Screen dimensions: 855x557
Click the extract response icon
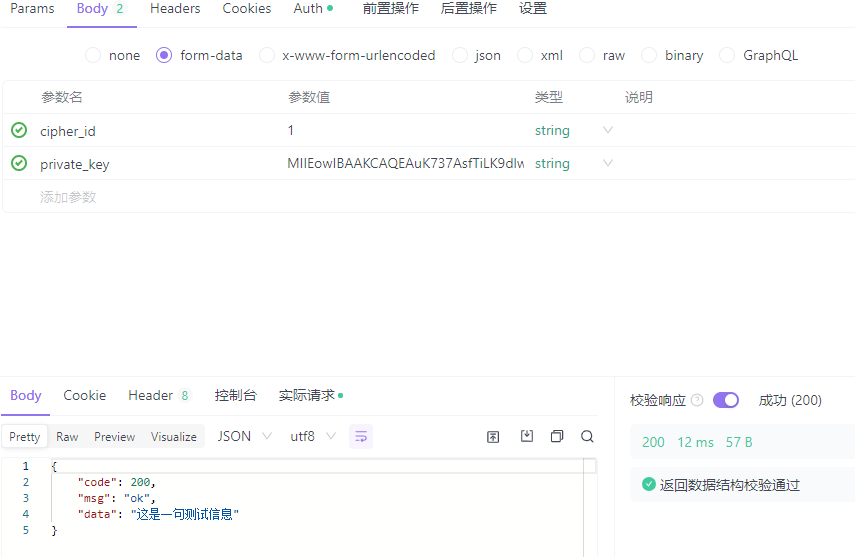493,436
